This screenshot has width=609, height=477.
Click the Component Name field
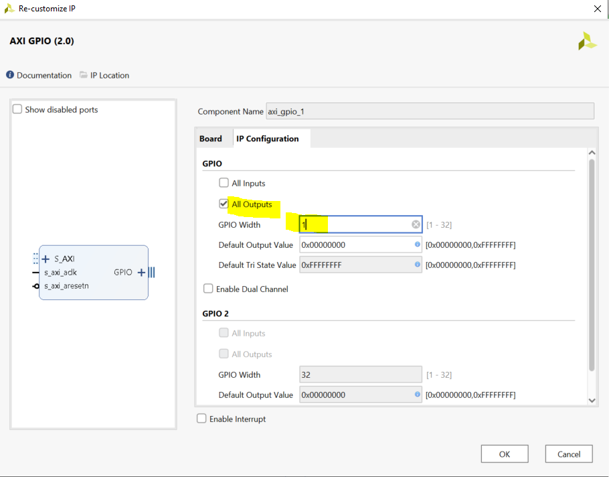coord(430,111)
